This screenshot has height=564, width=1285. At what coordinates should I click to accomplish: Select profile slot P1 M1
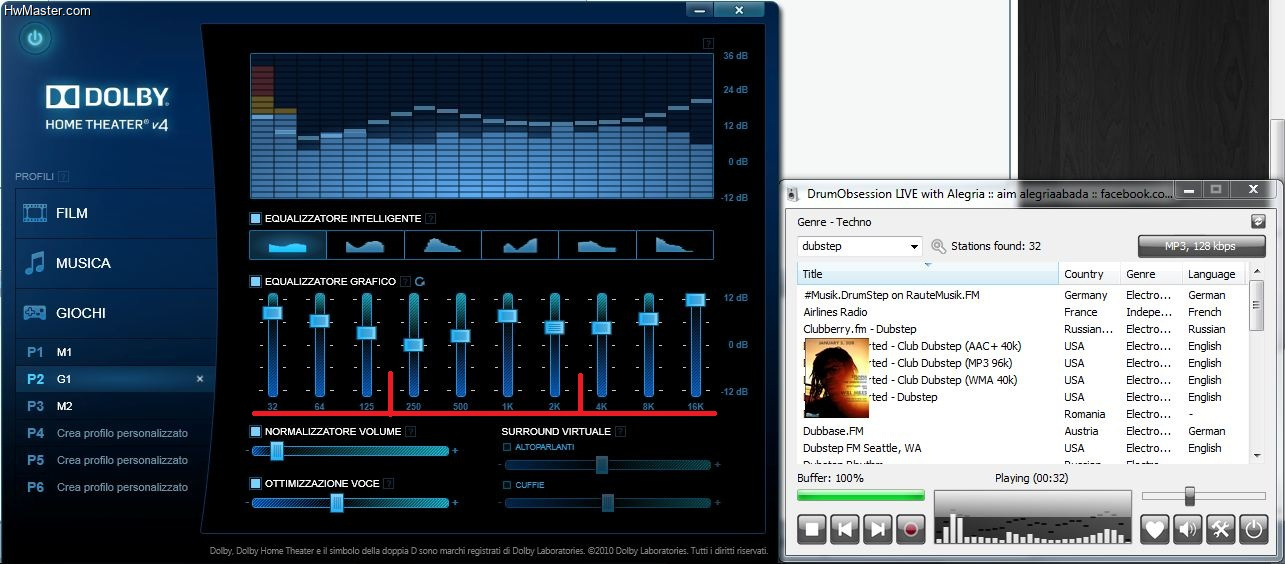116,352
